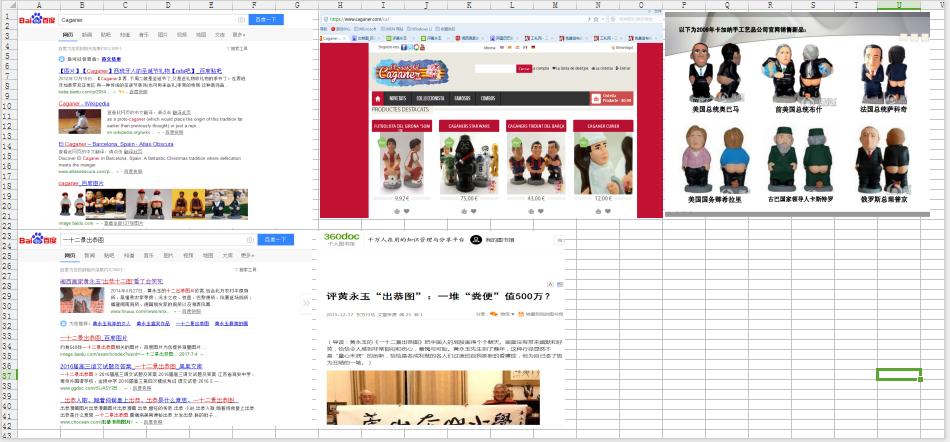
Task: Open the NOVETATS menu on the caganer.com site
Action: point(398,98)
